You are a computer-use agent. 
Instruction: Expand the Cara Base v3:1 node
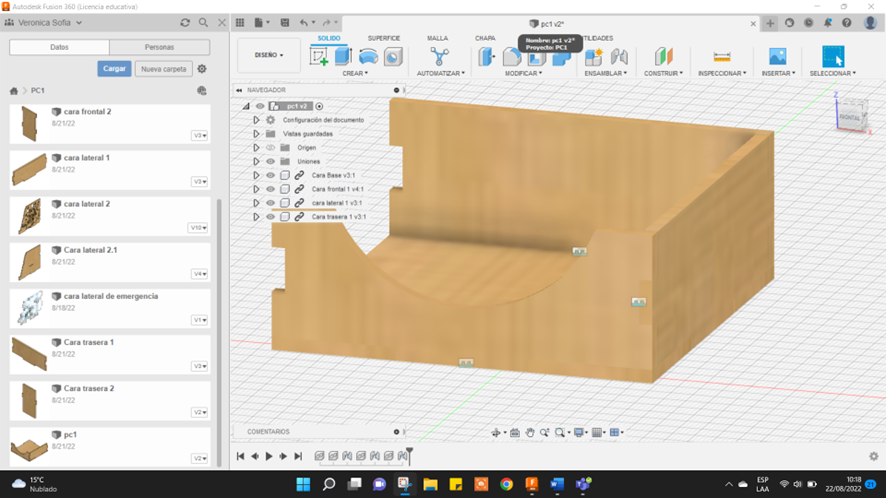tap(256, 175)
